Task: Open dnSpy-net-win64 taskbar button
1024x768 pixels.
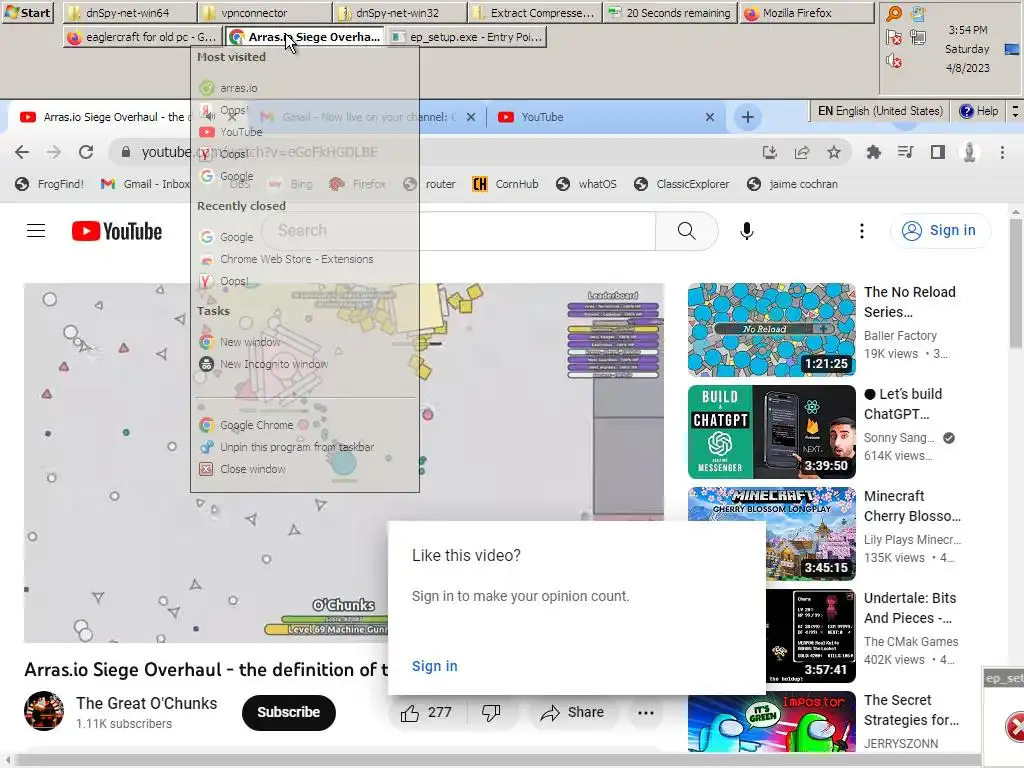Action: [131, 12]
